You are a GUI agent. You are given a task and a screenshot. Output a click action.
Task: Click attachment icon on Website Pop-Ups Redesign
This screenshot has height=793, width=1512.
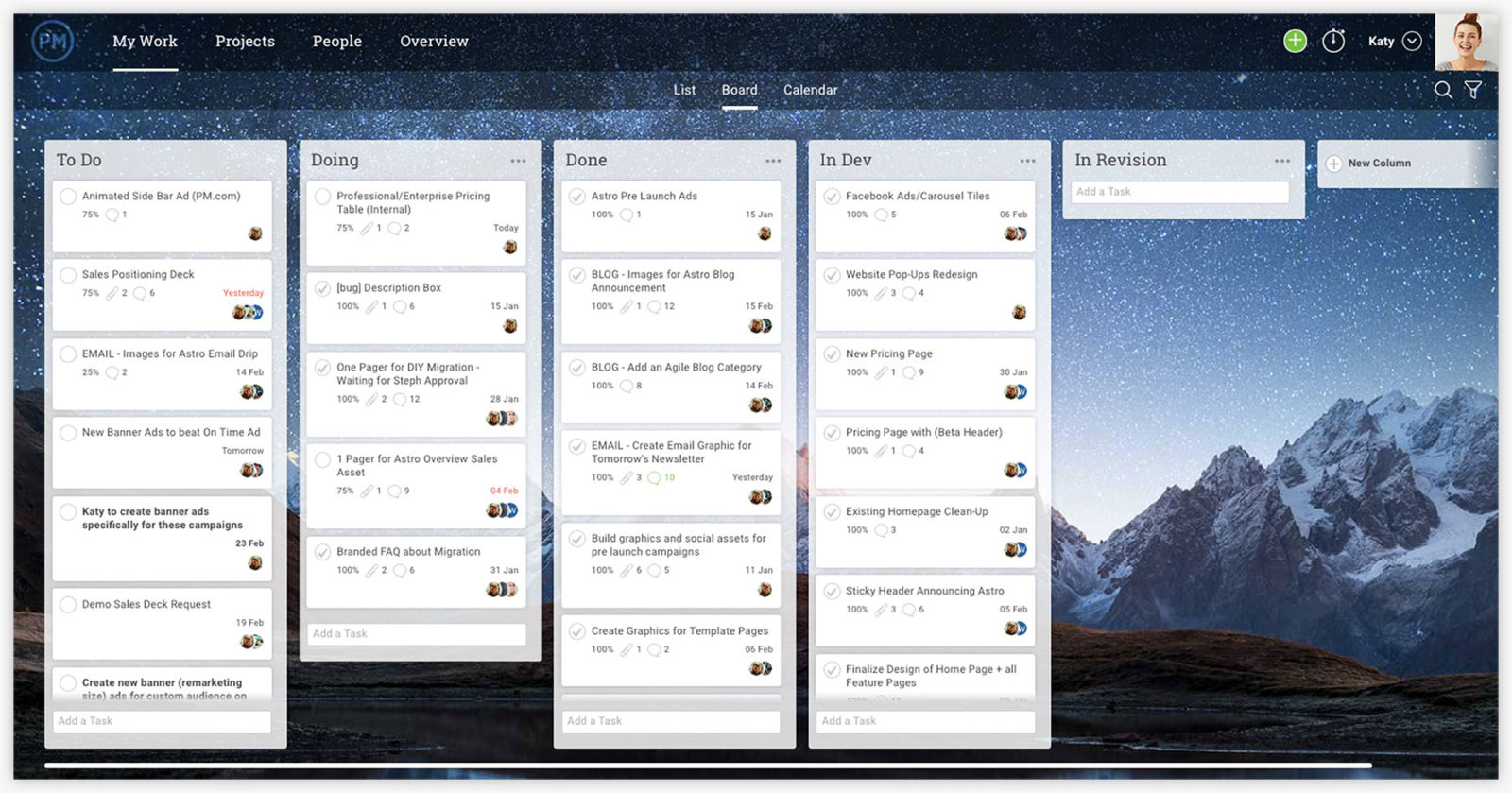[x=881, y=294]
